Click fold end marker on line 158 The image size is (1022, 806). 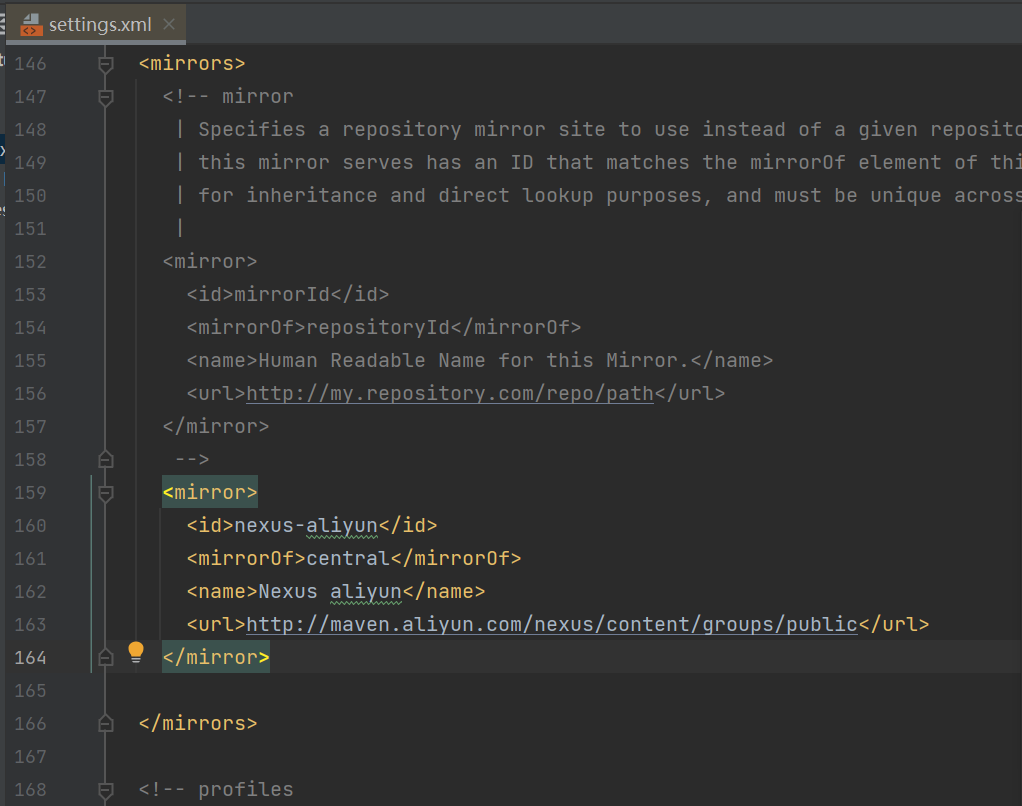105,459
